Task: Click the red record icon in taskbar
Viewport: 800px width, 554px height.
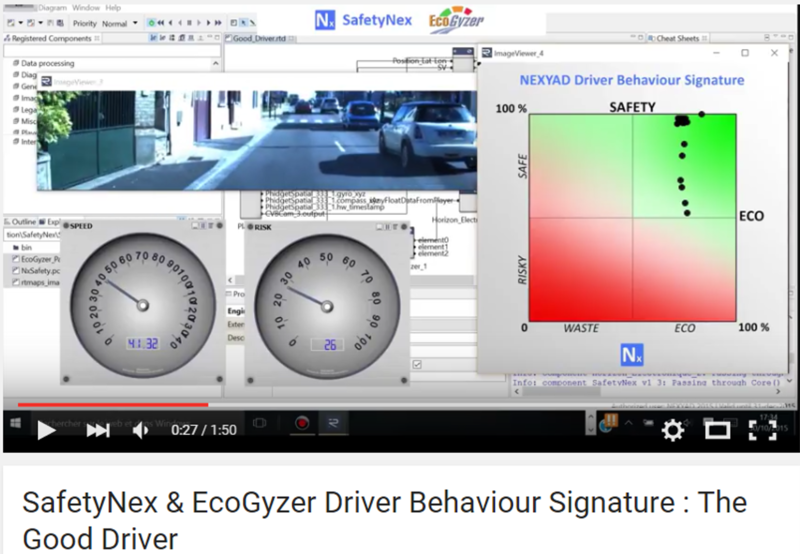Action: (x=302, y=423)
